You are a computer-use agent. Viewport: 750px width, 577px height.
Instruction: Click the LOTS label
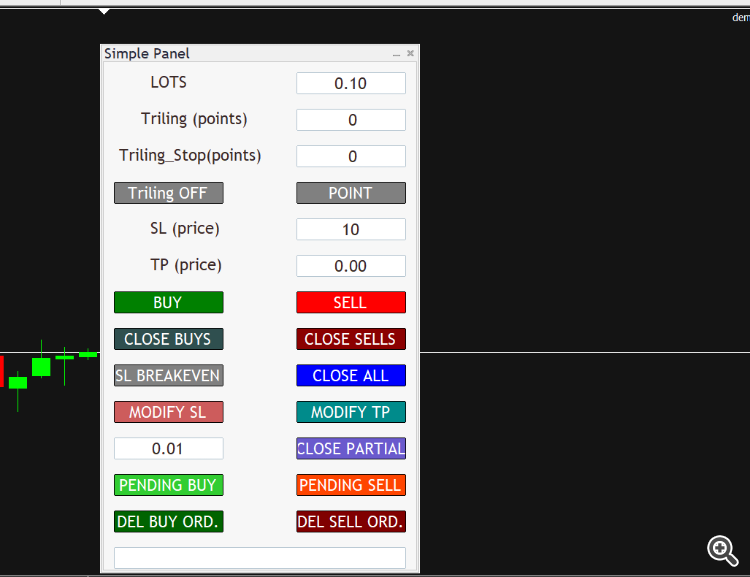pos(168,82)
